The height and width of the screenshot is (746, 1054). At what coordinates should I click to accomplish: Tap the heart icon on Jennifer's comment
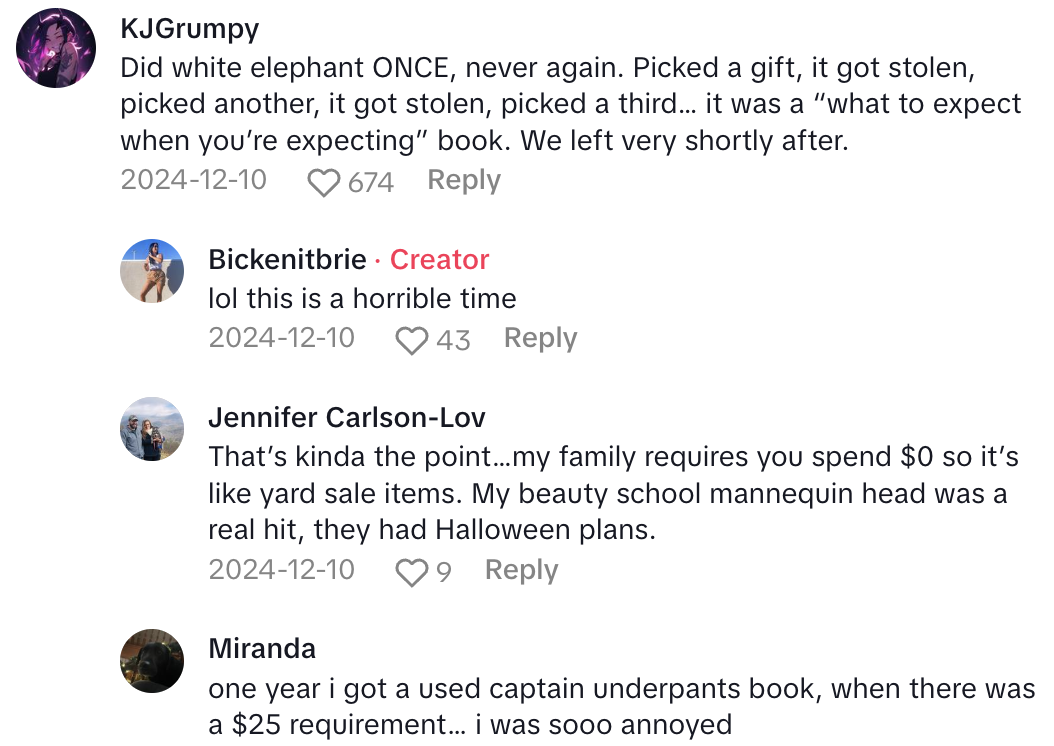tap(410, 571)
